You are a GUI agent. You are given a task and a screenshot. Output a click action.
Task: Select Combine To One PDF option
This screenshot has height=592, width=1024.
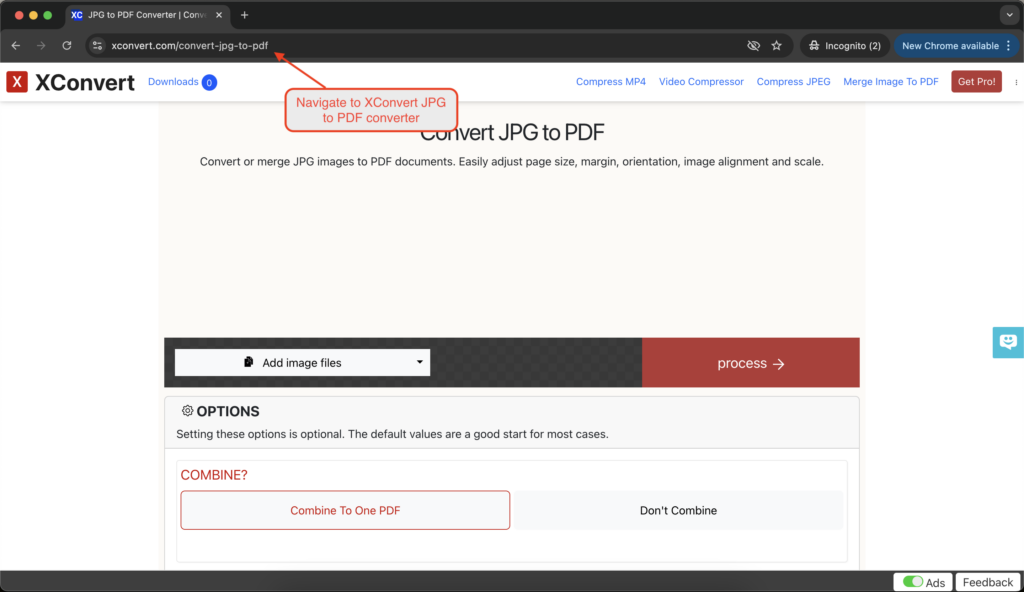pyautogui.click(x=345, y=510)
